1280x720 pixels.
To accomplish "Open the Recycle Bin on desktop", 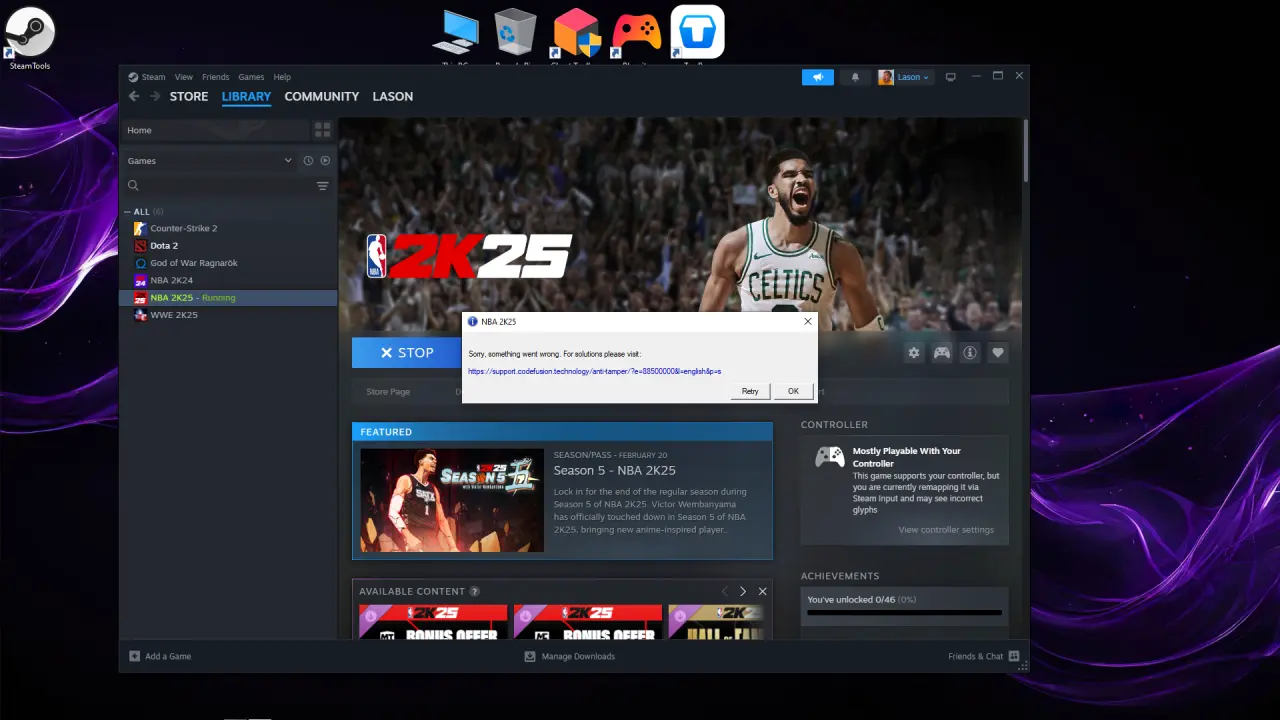I will [x=514, y=32].
